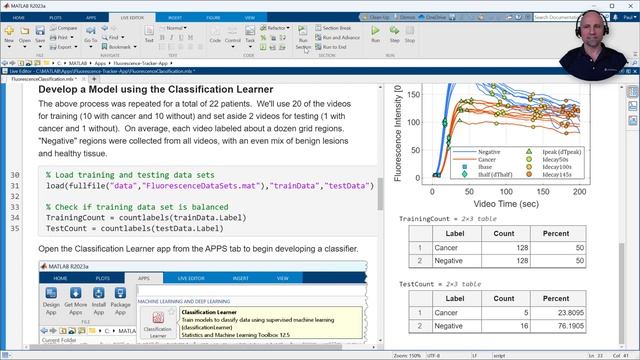Click the Clean Up shortcut
640x360 pixels.
click(376, 17)
